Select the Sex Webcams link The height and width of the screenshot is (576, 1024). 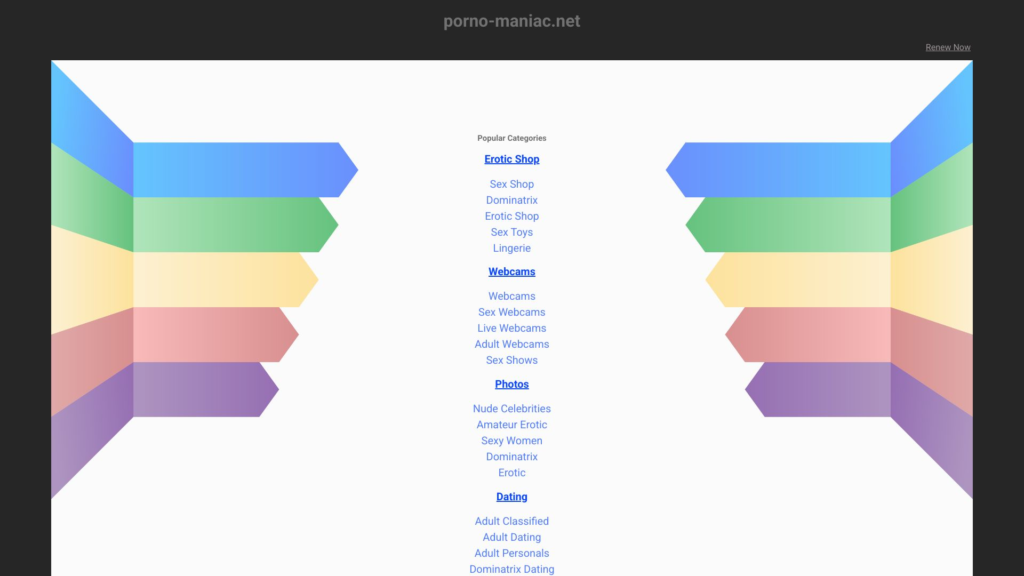511,312
